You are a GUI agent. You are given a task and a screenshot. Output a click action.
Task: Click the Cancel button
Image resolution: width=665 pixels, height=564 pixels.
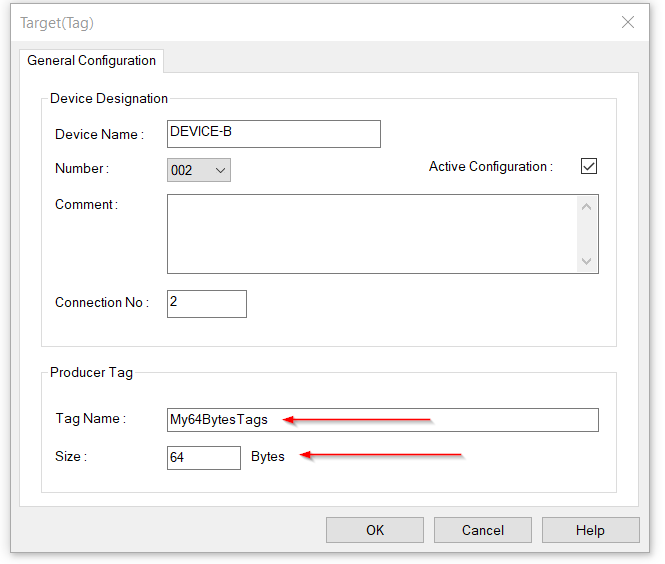point(483,530)
